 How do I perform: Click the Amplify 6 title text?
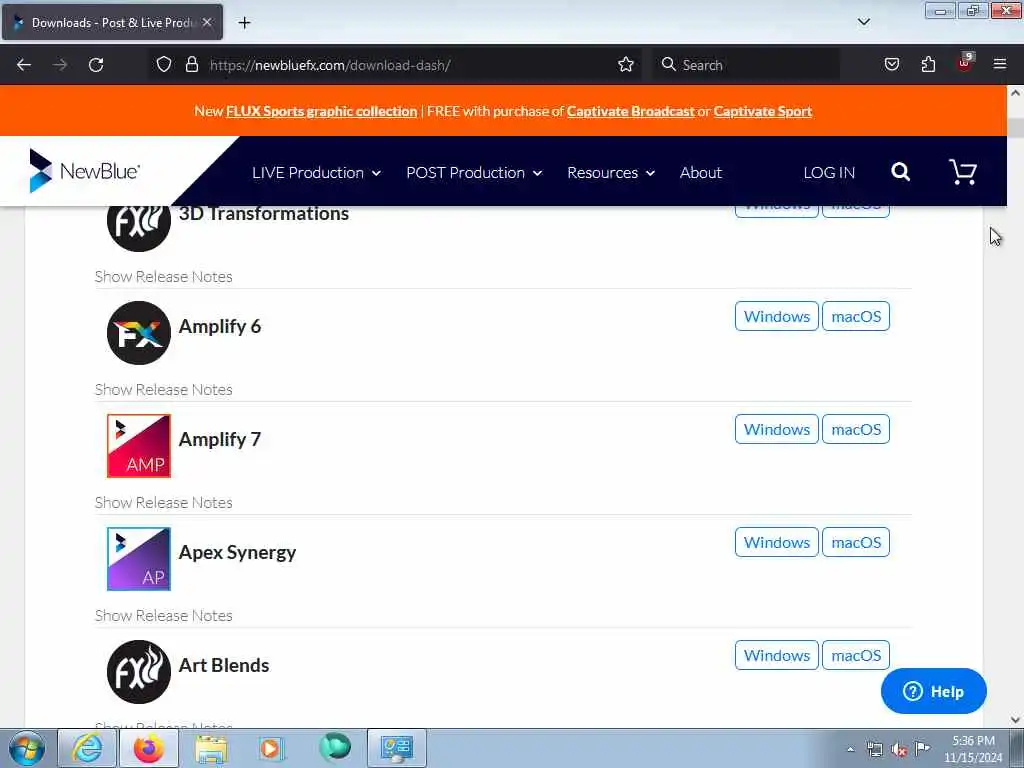point(219,326)
